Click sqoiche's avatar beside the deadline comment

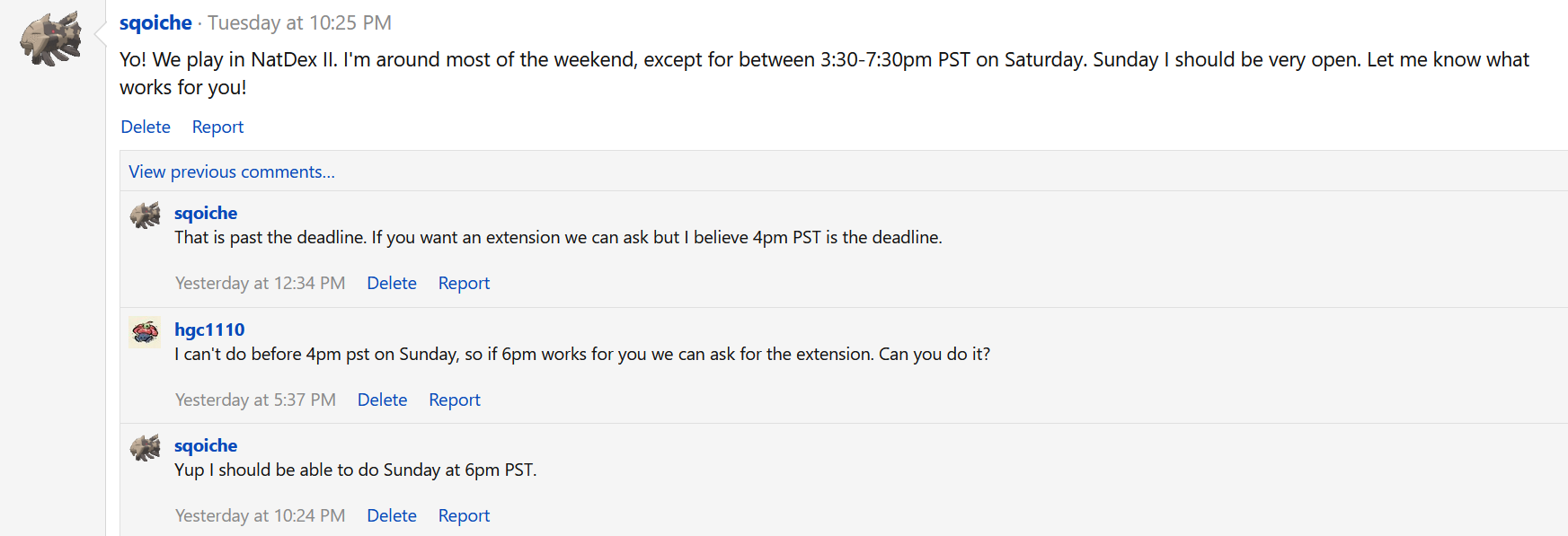click(x=145, y=215)
